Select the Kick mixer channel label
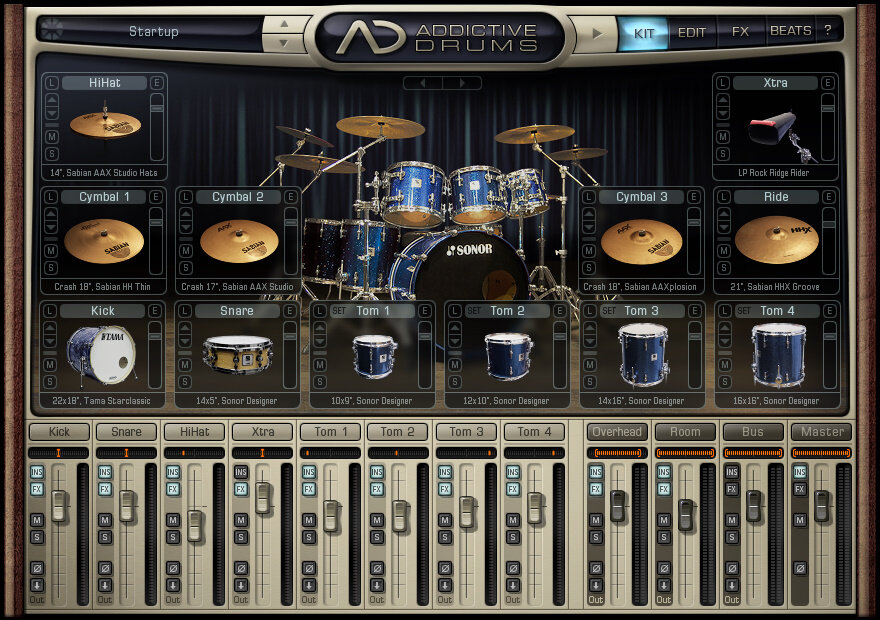This screenshot has width=880, height=620. [x=59, y=431]
